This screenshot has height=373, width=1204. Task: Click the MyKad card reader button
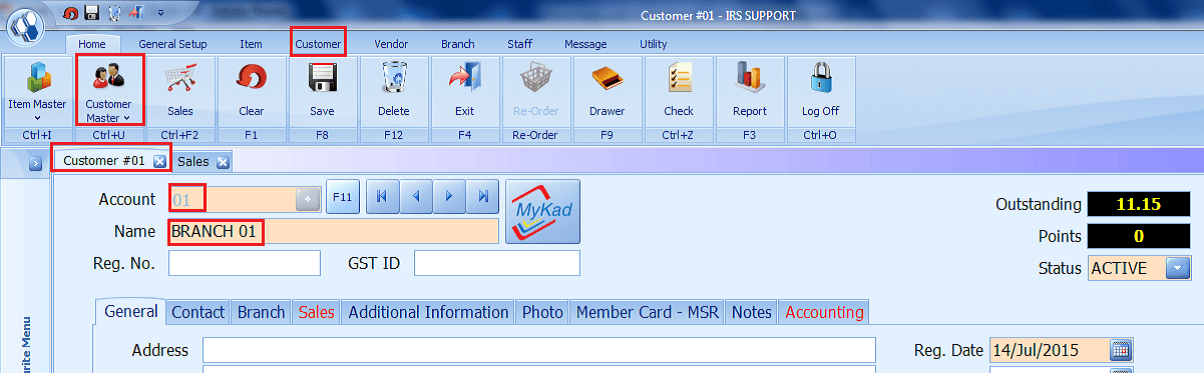click(x=542, y=212)
